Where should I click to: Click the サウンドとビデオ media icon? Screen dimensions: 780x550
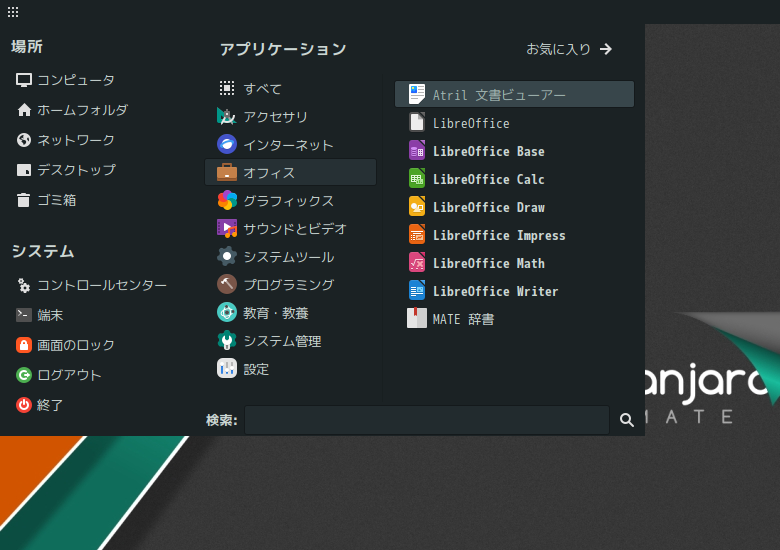click(227, 228)
